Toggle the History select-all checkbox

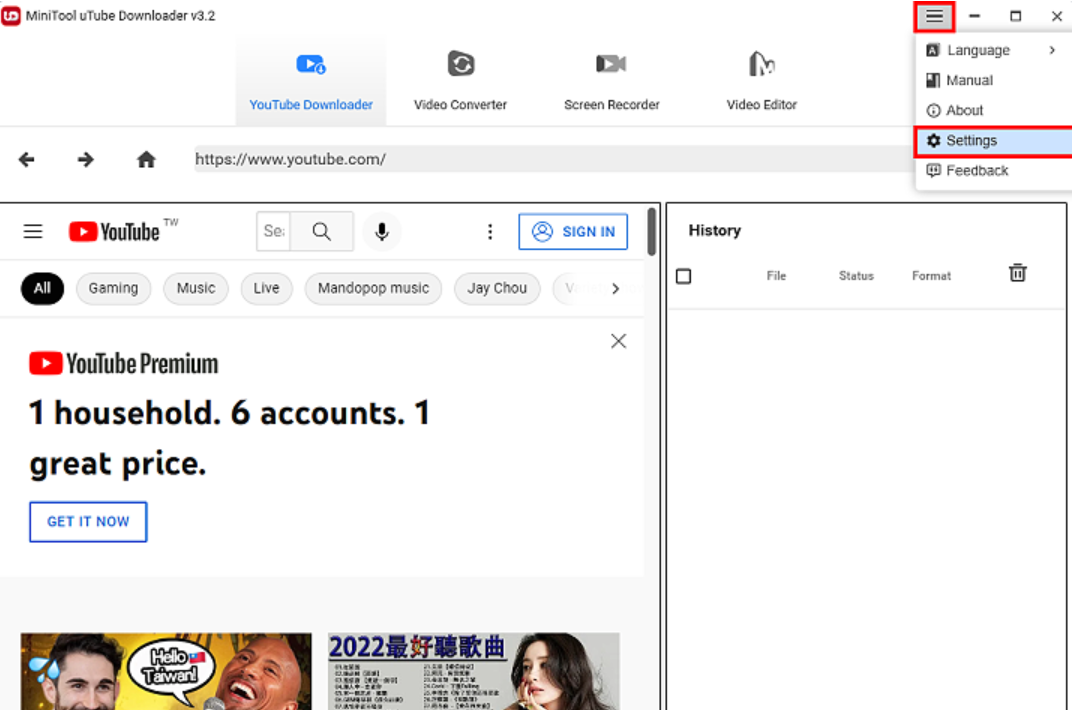pyautogui.click(x=683, y=276)
